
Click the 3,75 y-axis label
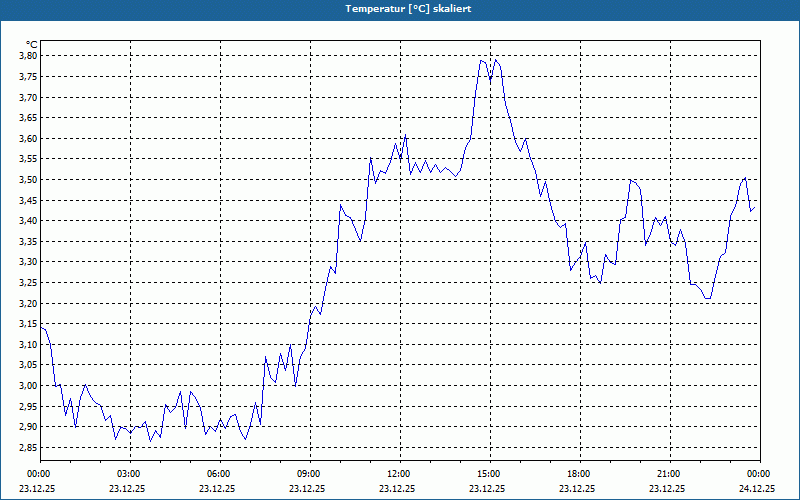(x=29, y=77)
